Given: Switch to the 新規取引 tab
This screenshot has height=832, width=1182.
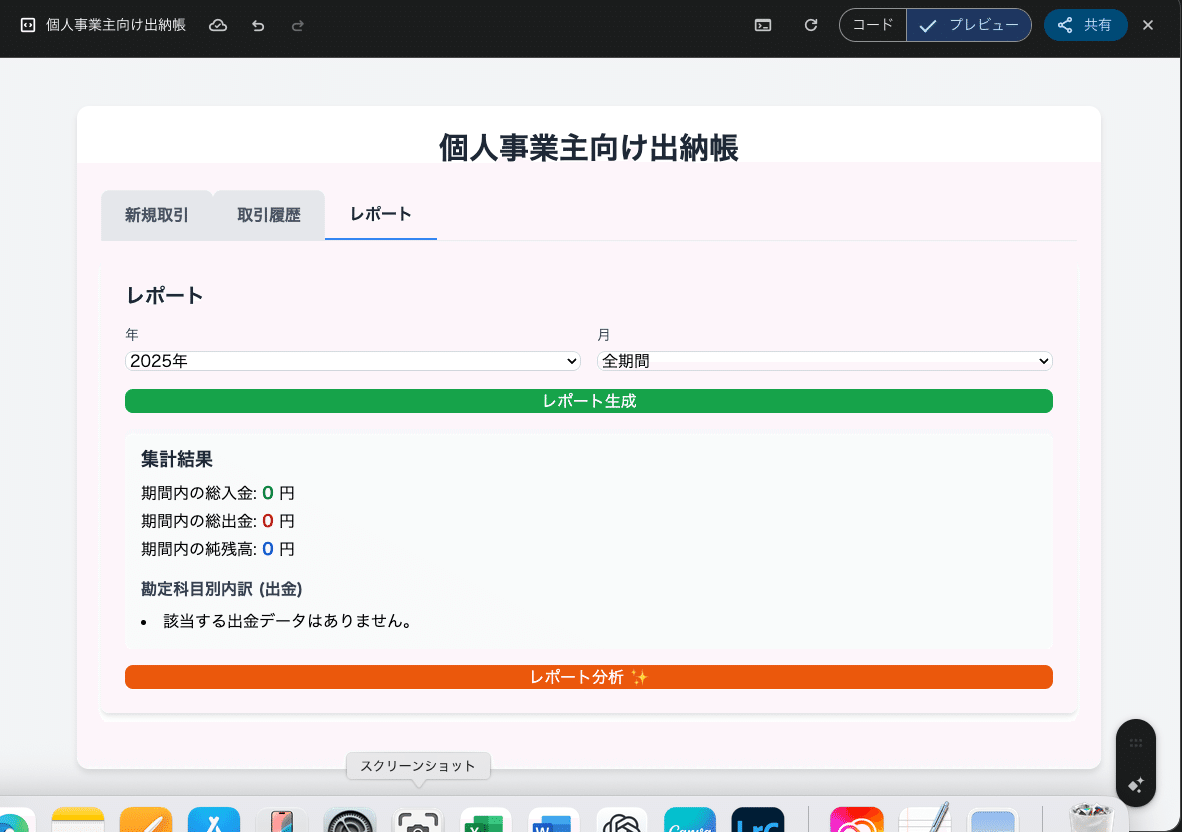Looking at the screenshot, I should 157,214.
